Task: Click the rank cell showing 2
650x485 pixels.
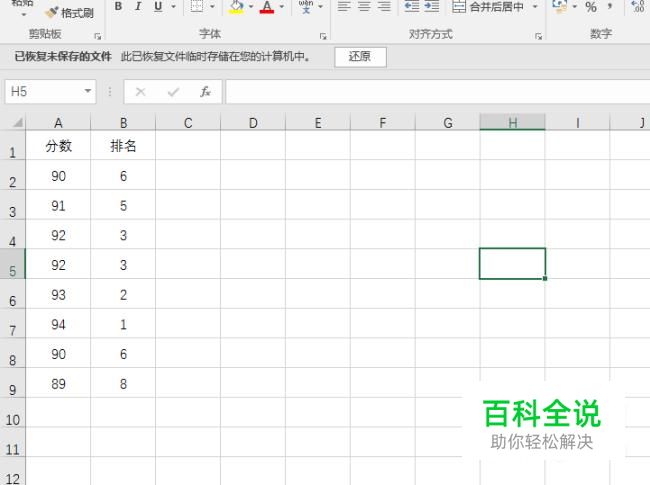Action: [x=123, y=294]
